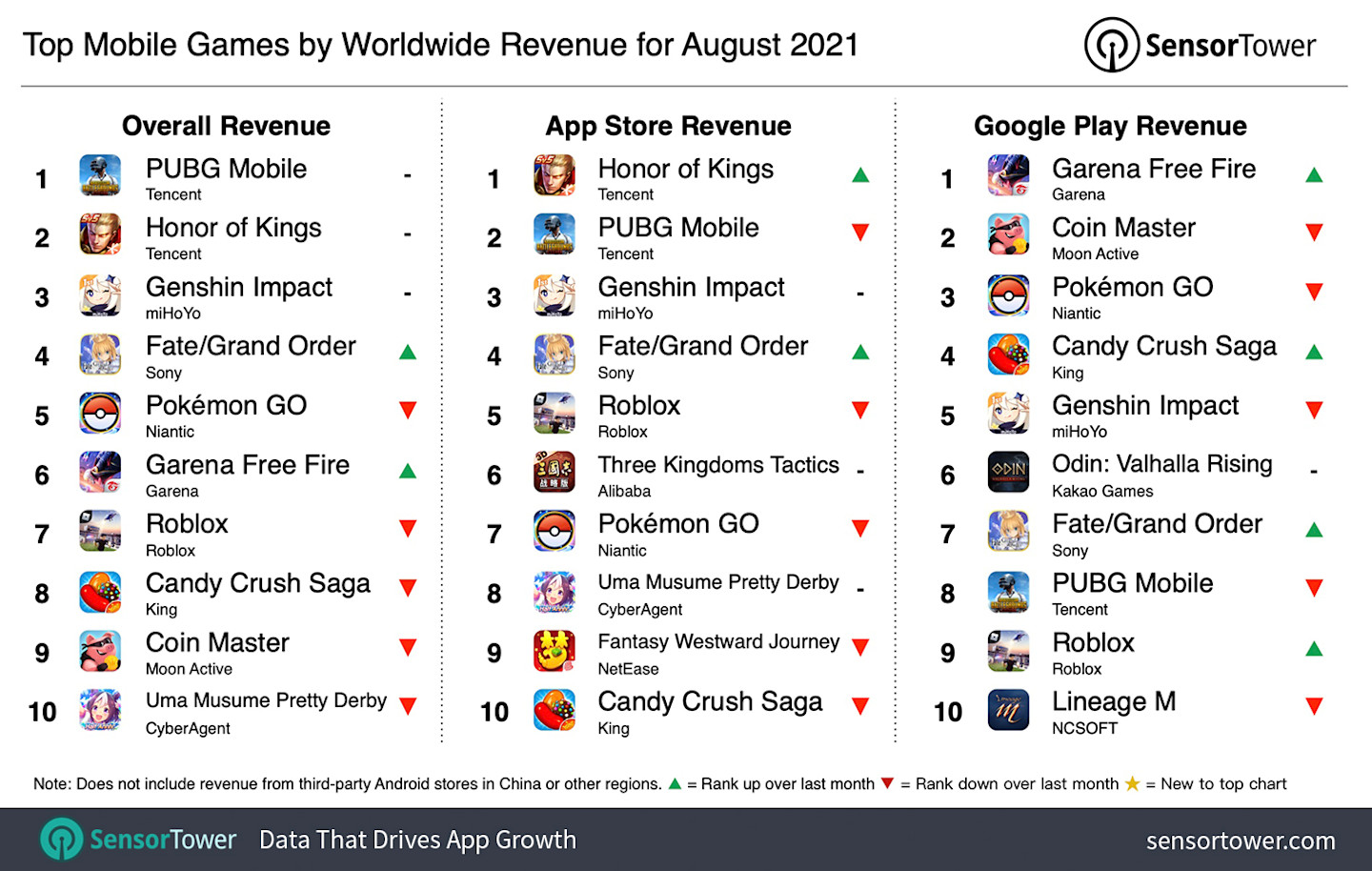
Task: Click the yellow New to top chart star legend
Action: [x=1132, y=783]
